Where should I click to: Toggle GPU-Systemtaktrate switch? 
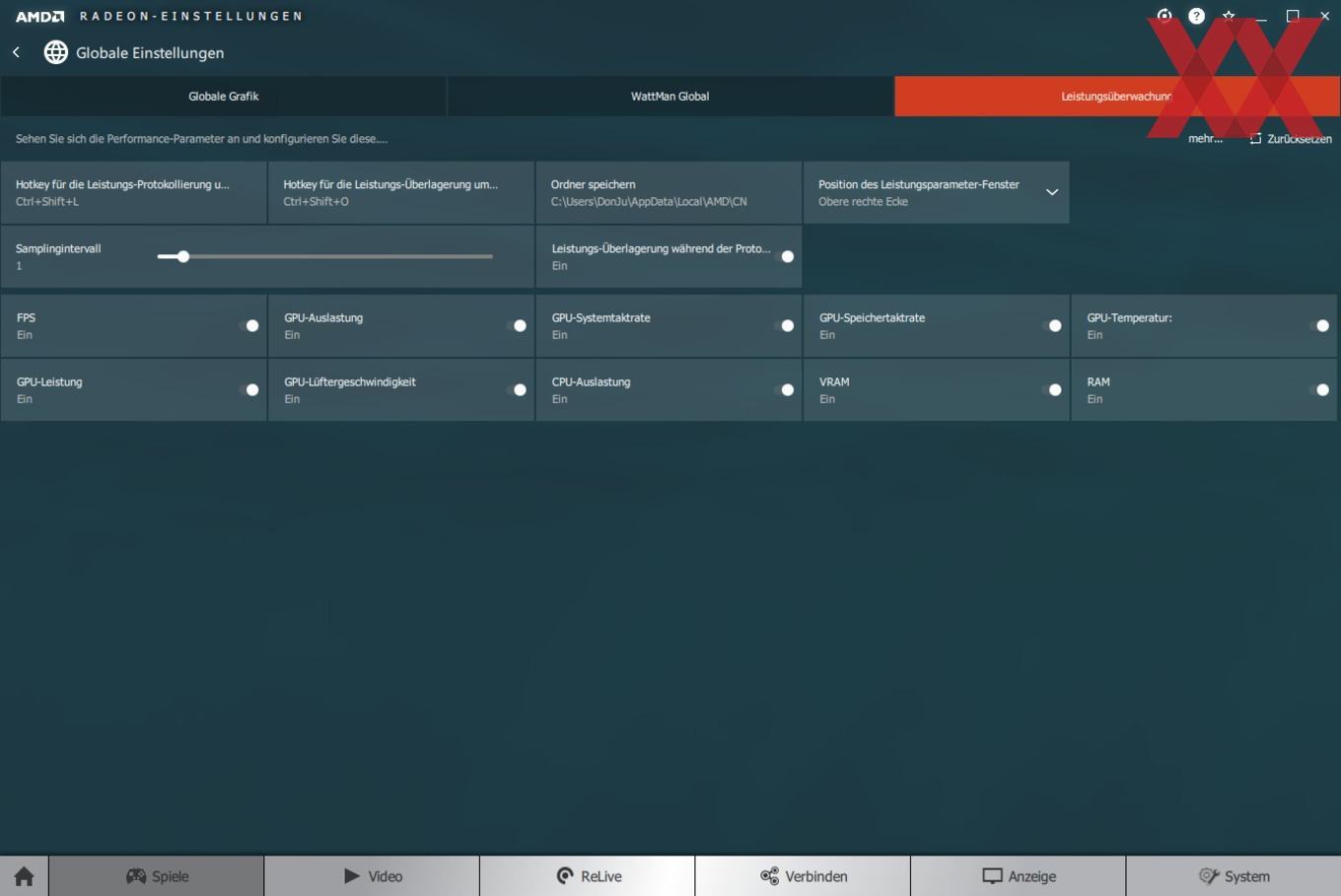784,325
